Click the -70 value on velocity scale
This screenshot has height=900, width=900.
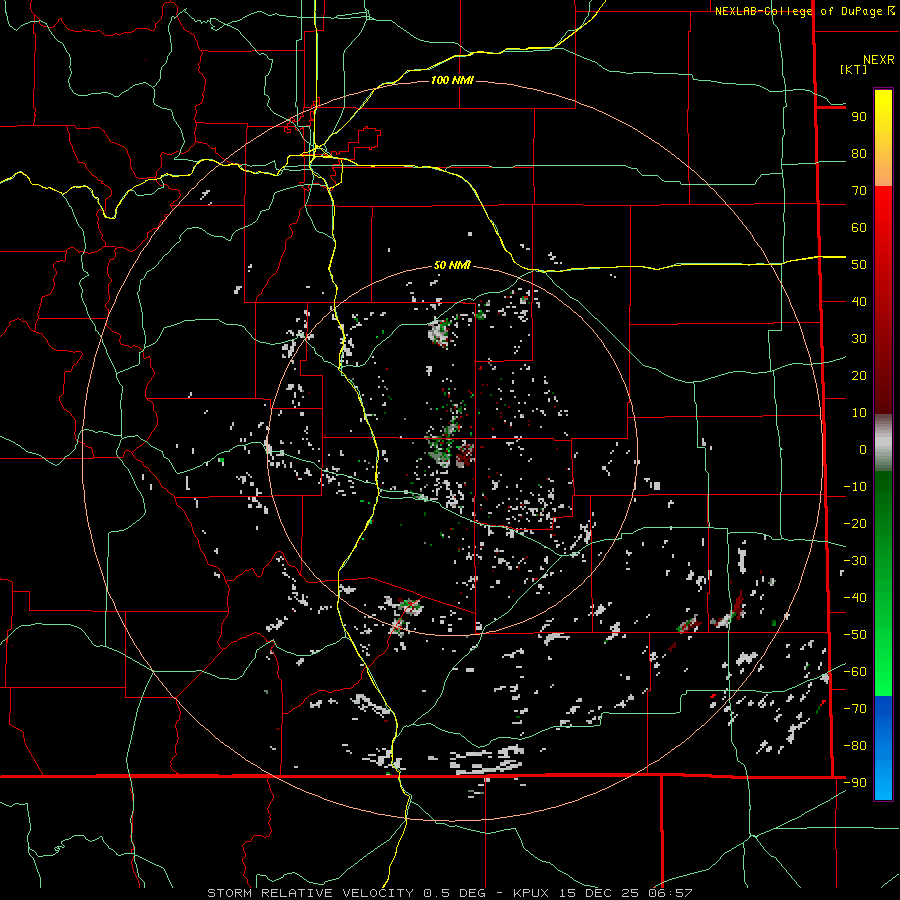coord(855,709)
